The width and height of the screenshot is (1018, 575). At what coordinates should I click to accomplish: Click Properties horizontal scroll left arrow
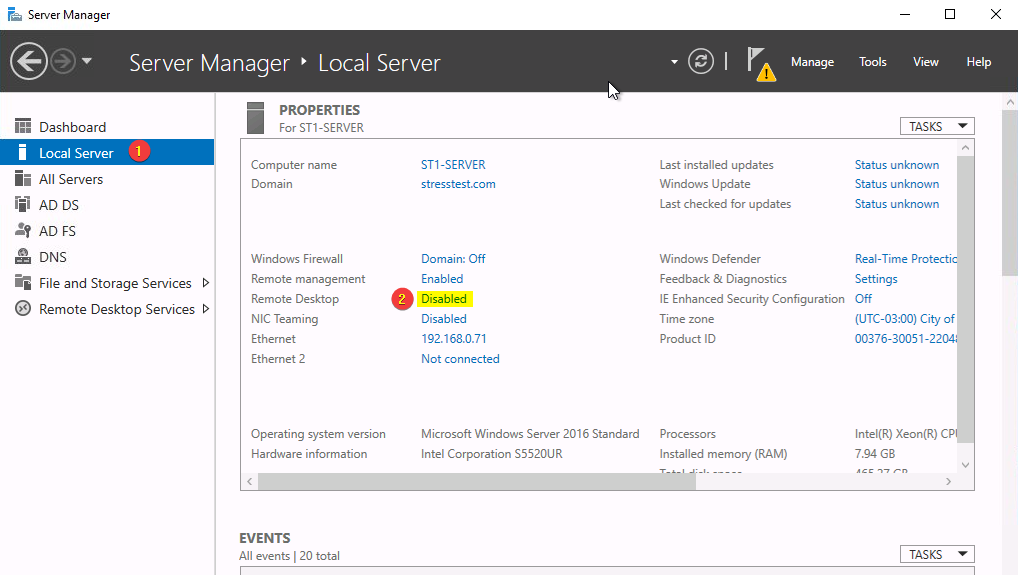click(249, 481)
